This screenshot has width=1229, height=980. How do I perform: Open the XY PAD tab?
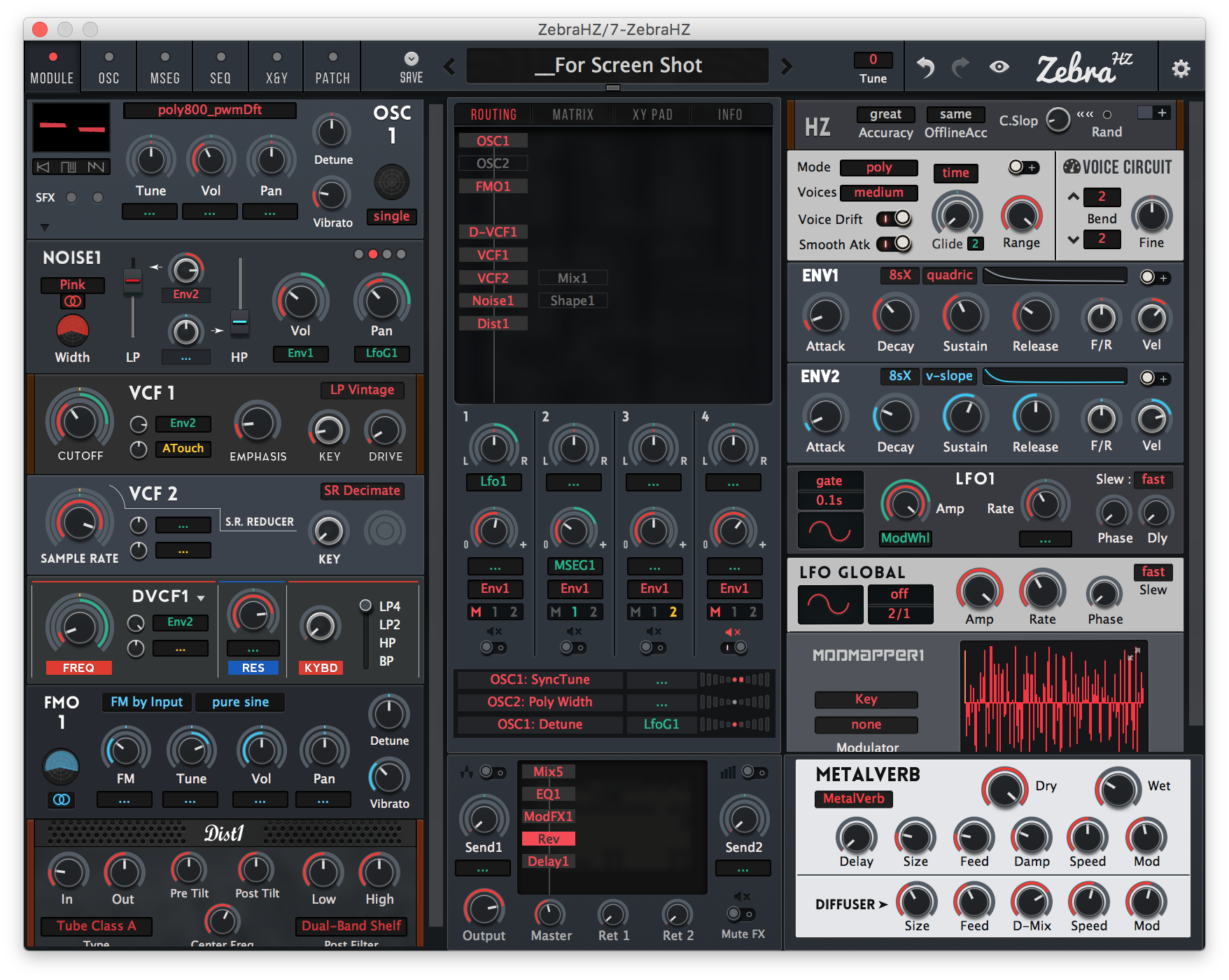[x=652, y=115]
